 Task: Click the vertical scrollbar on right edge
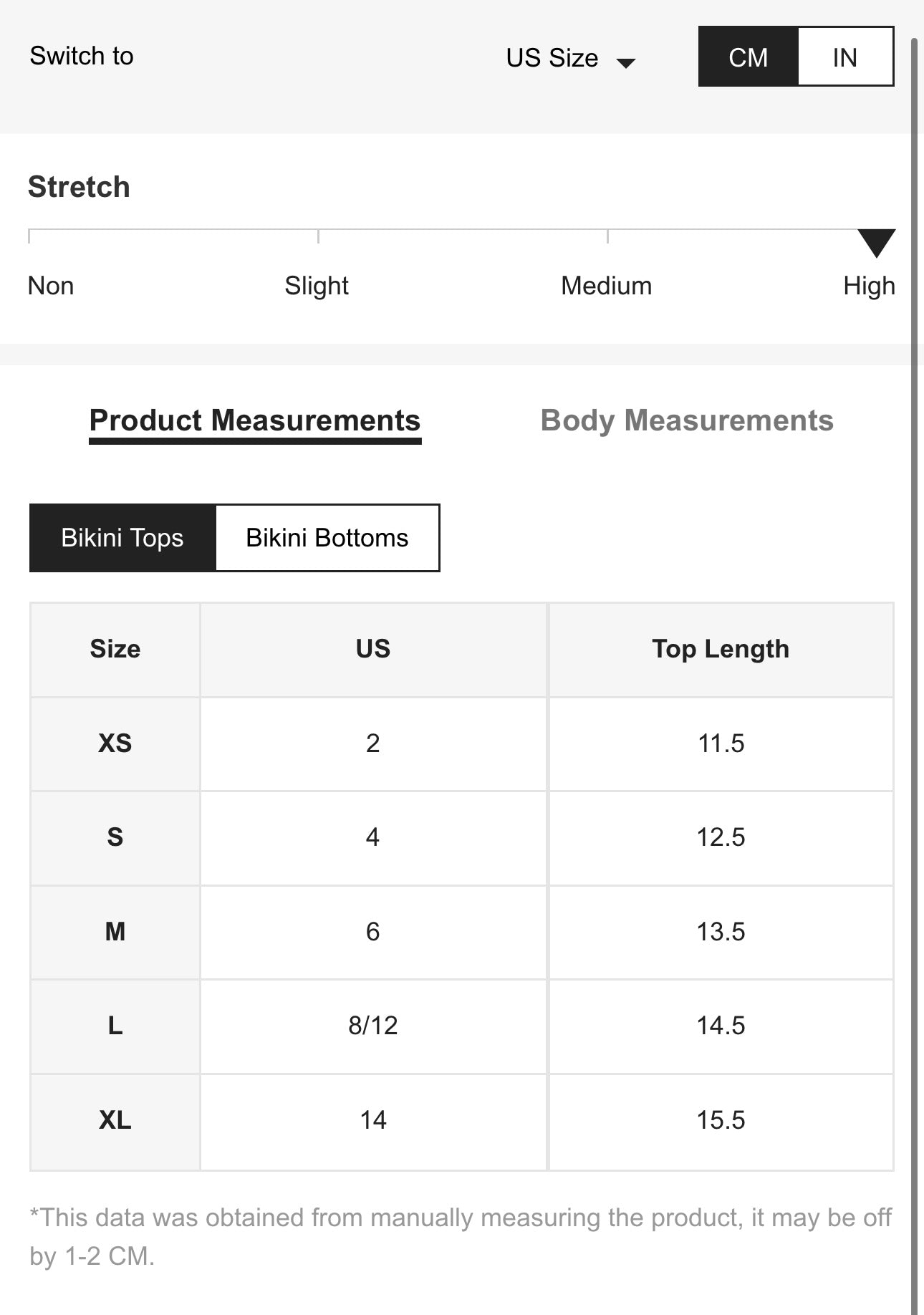coord(914,645)
